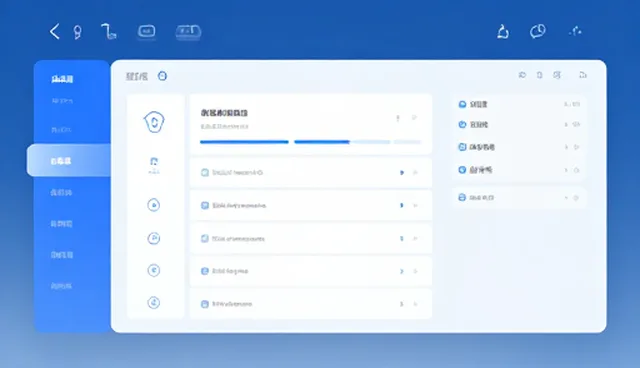
Task: Open the highlighted selected item in the blue sidebar
Action: pyautogui.click(x=69, y=160)
